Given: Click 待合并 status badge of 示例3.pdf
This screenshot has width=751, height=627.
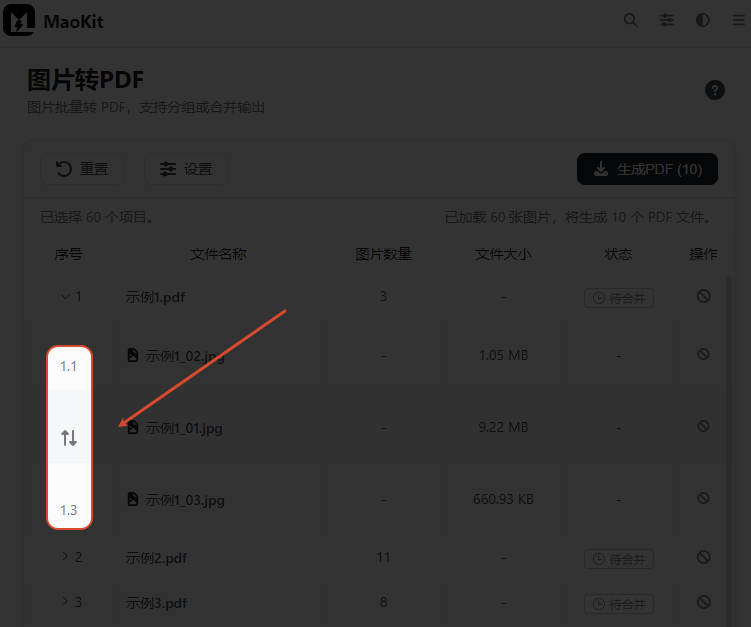Looking at the screenshot, I should pyautogui.click(x=619, y=604).
